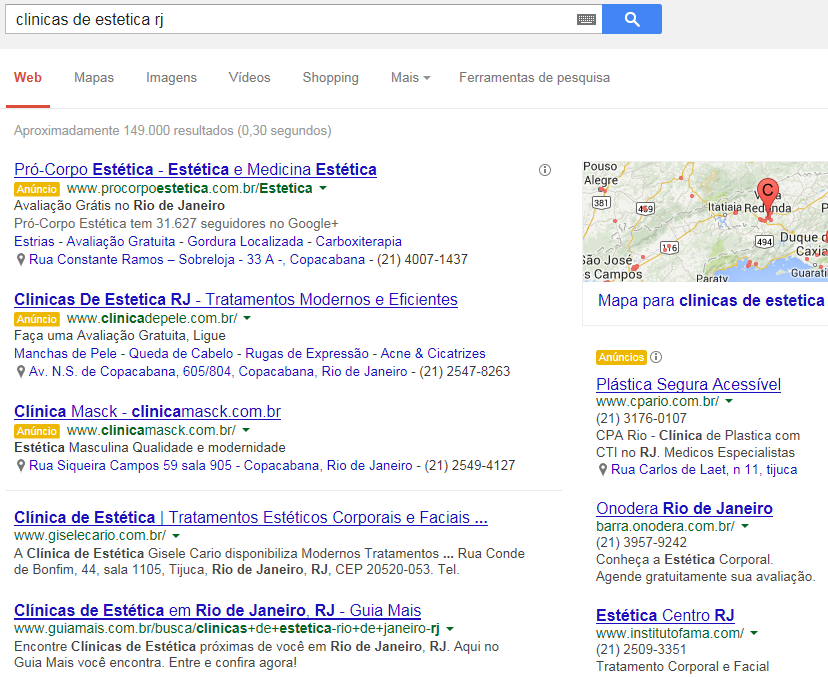Screen dimensions: 828x677
Task: Click the Queda de Cabelo sitelink
Action: 181,354
